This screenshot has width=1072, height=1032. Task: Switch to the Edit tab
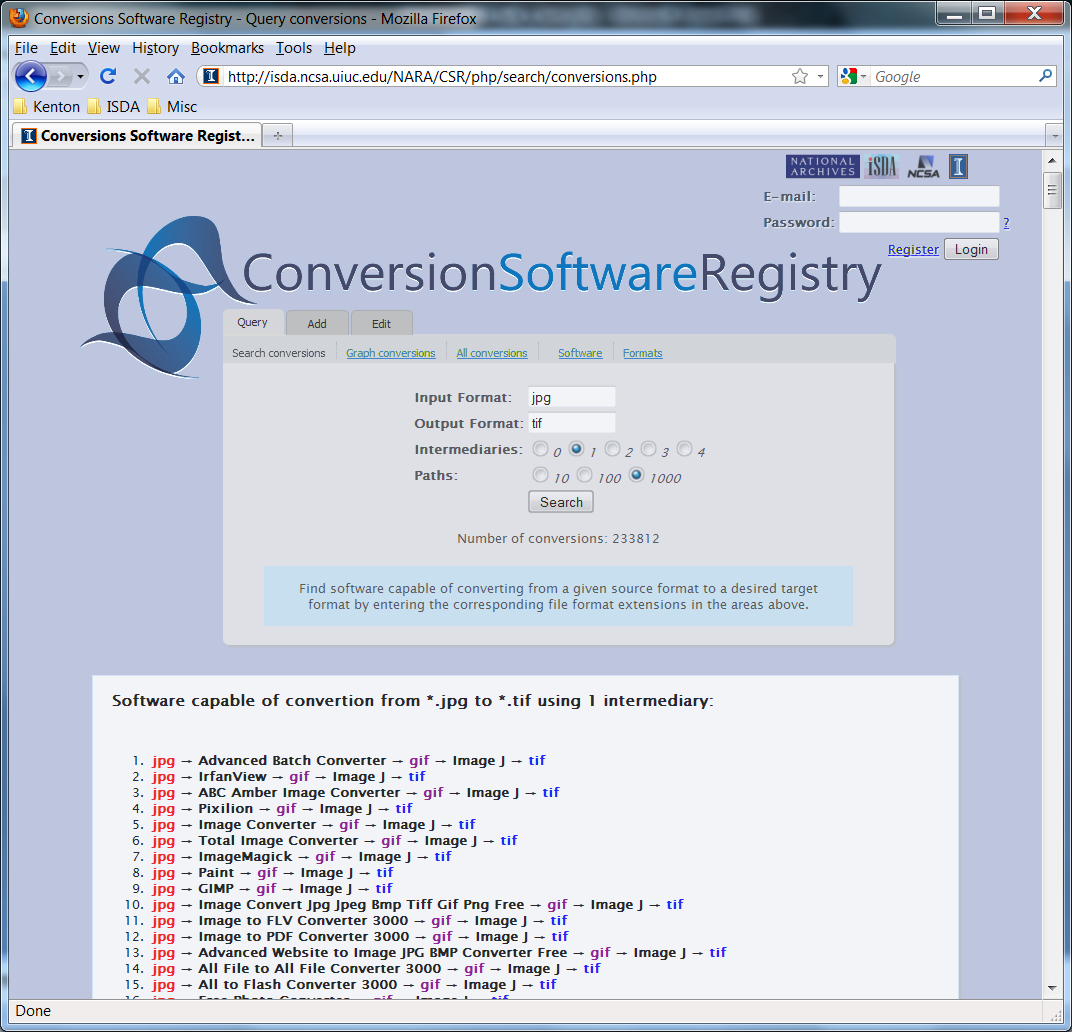pyautogui.click(x=381, y=323)
